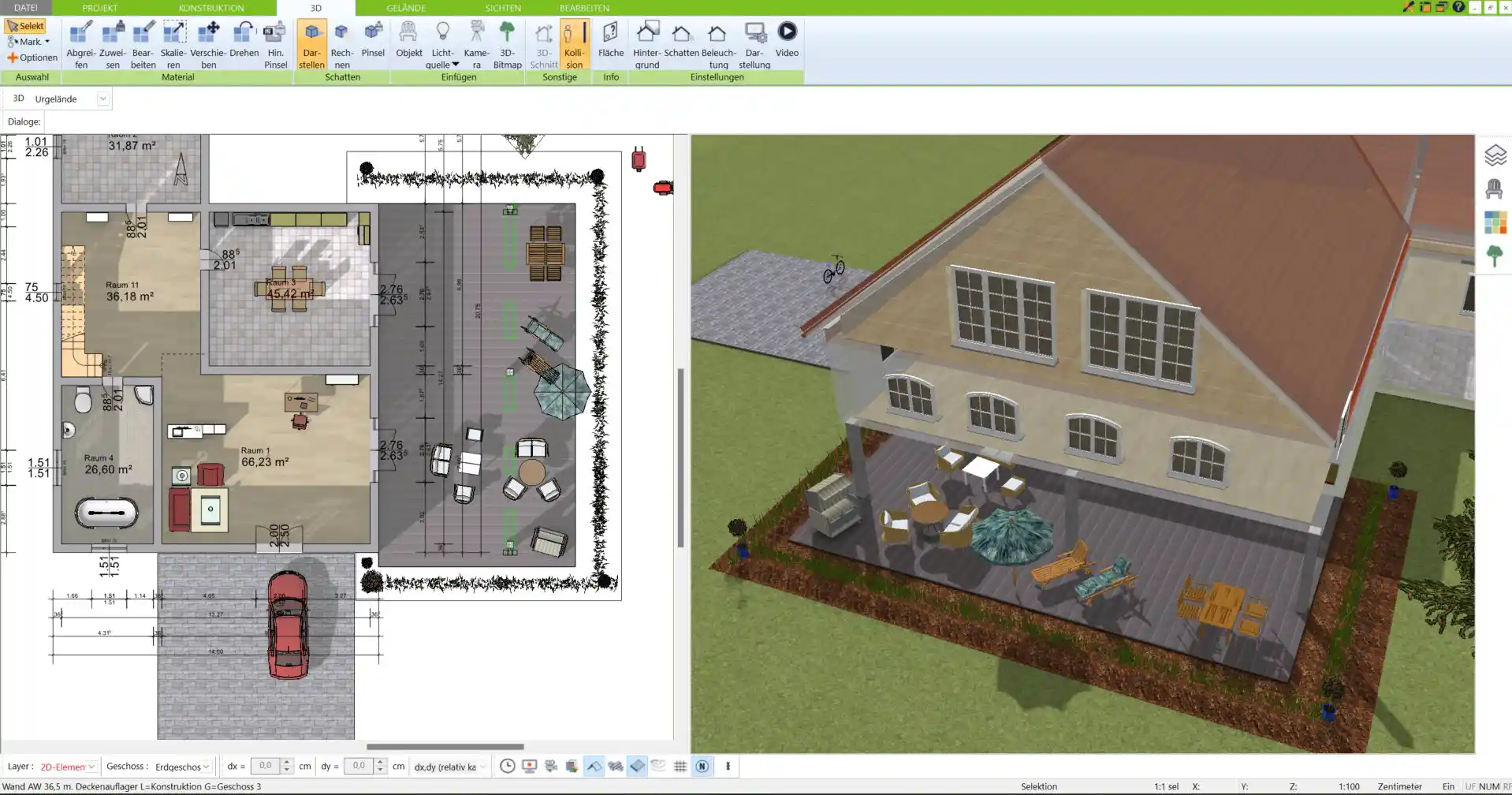
Task: Open the layers stack sidebar icon
Action: (x=1495, y=155)
